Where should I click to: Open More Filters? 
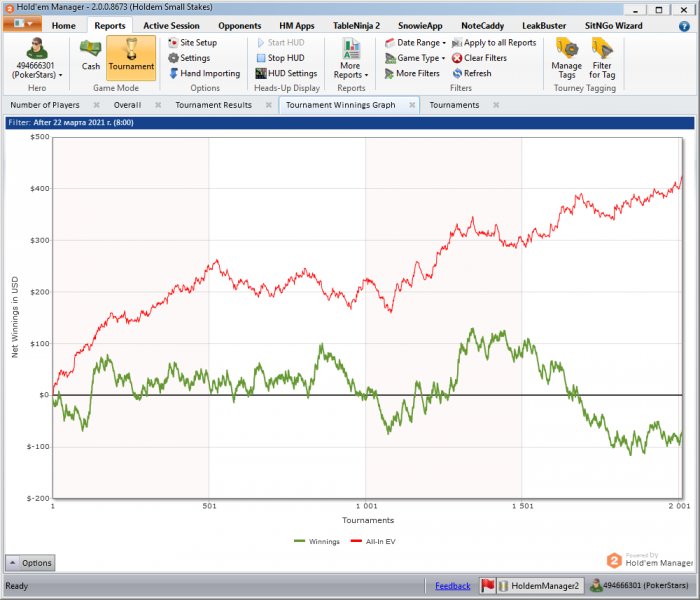(412, 73)
